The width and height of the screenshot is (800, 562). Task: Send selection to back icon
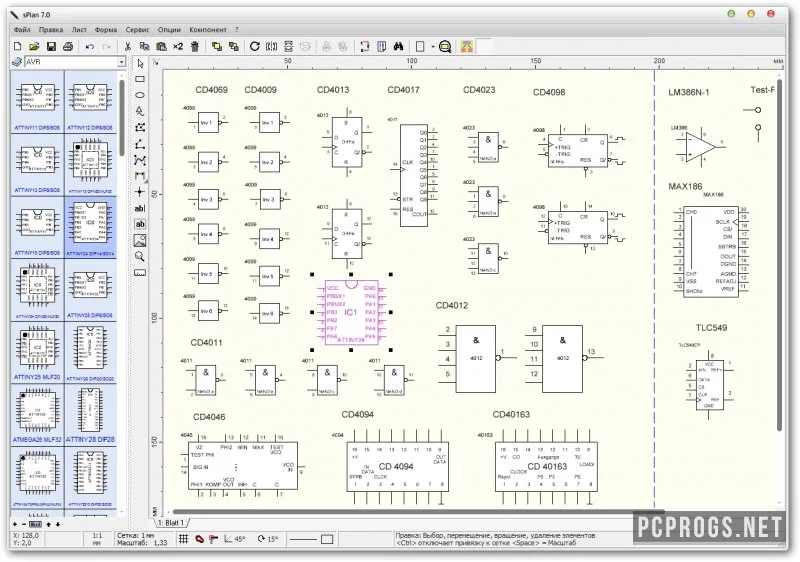click(234, 46)
